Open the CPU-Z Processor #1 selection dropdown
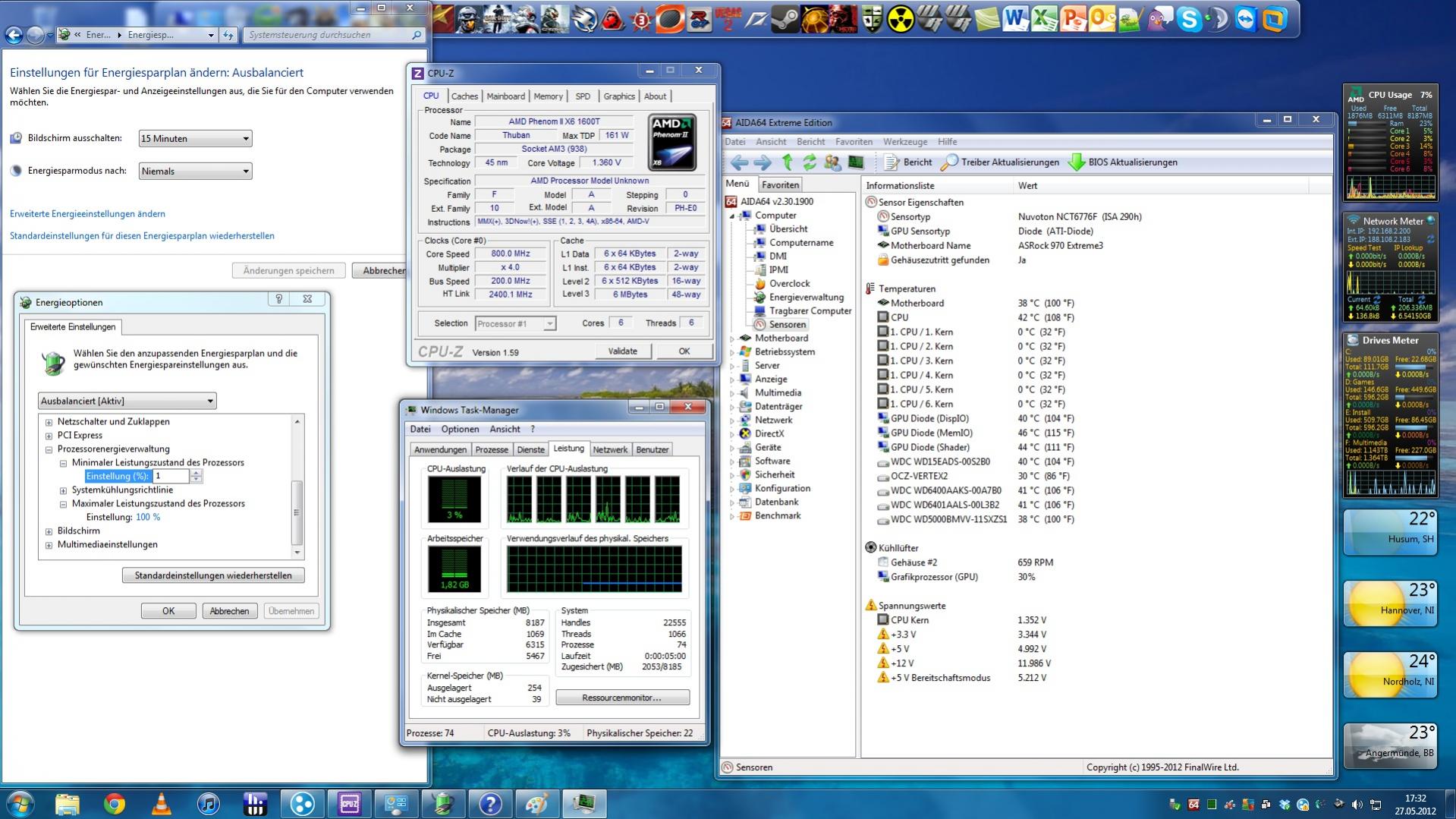Screen dimensions: 1456x819 coord(515,323)
